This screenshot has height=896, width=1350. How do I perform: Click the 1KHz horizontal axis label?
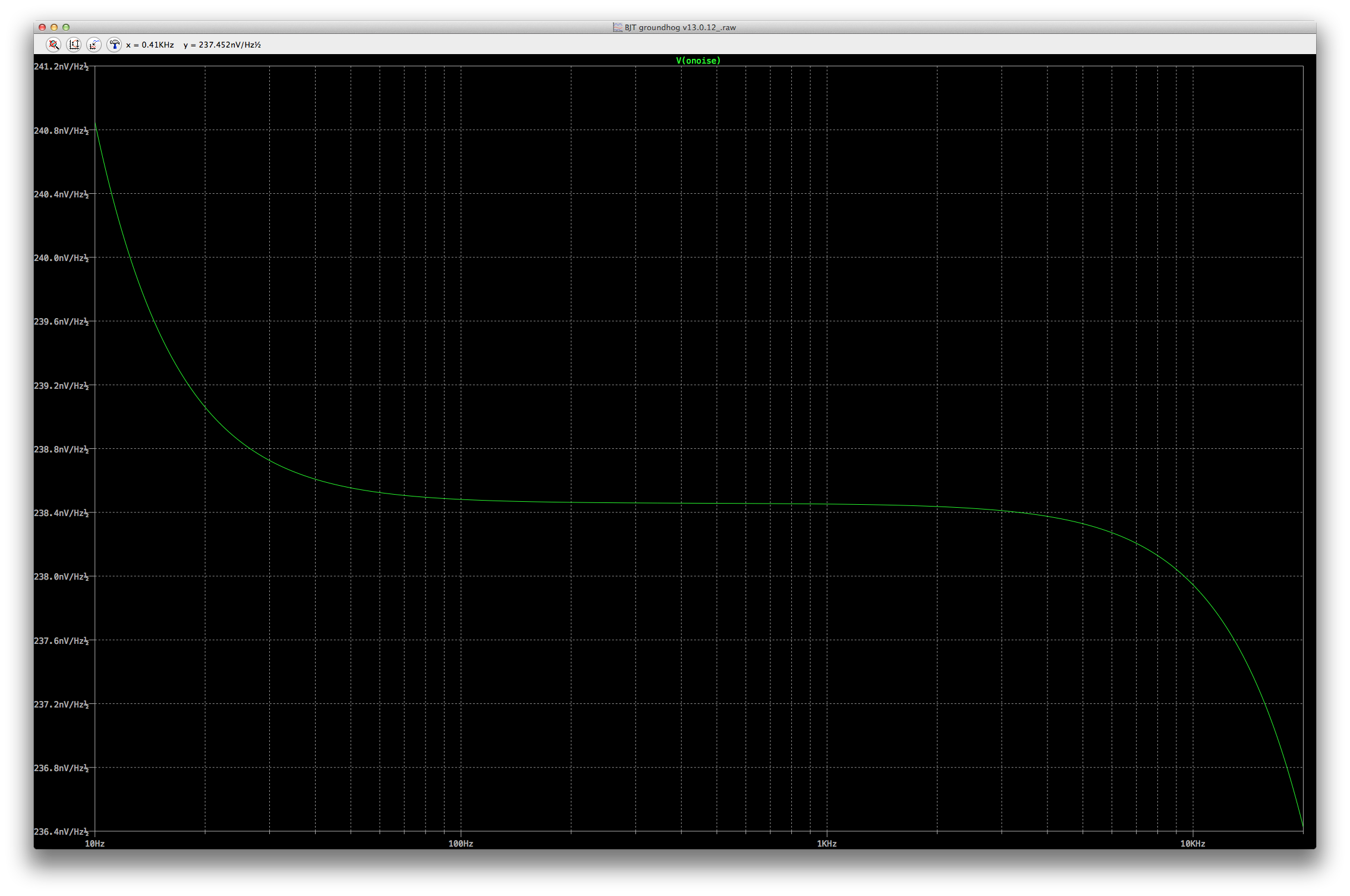click(827, 844)
